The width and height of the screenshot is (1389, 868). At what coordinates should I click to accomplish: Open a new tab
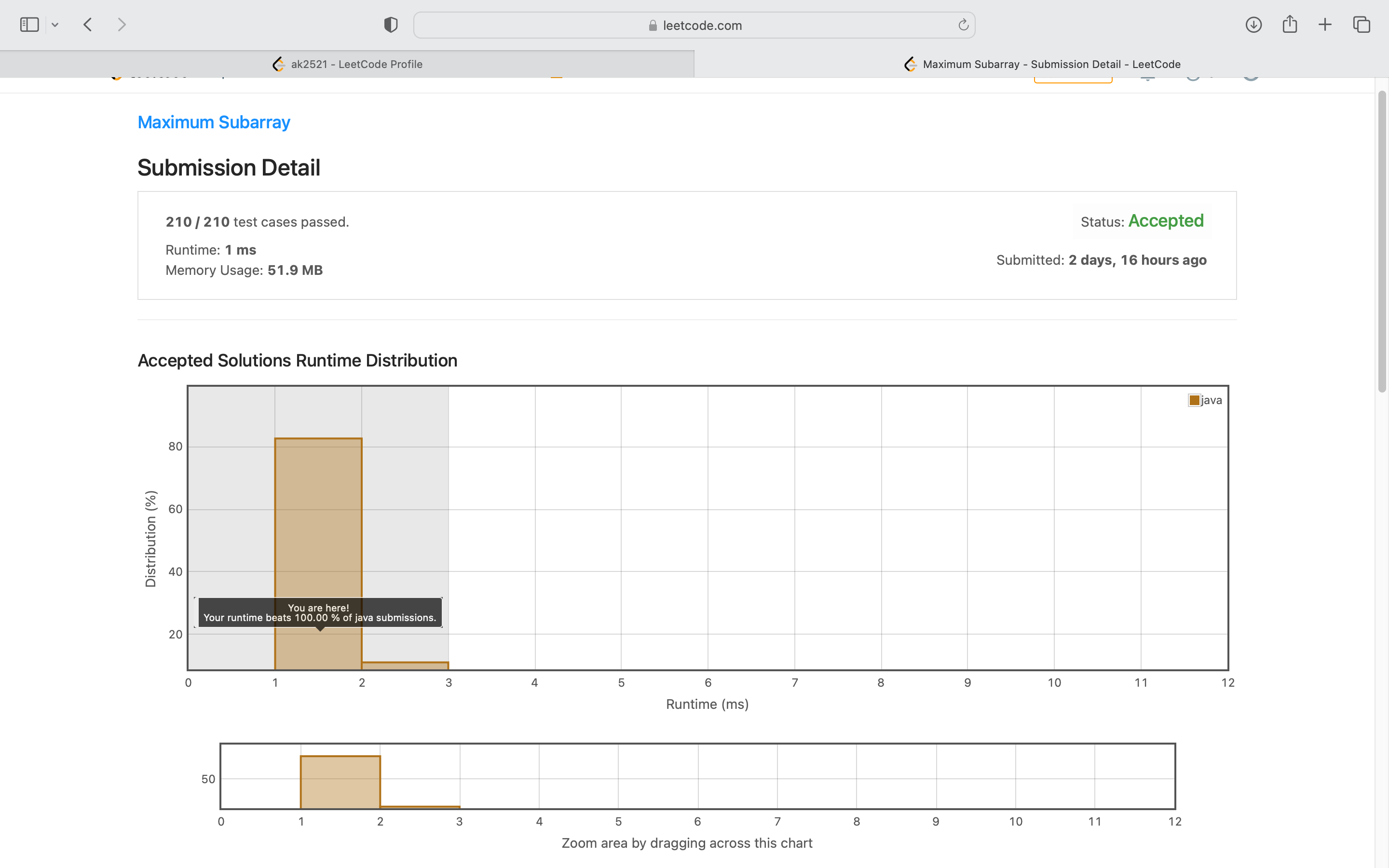pyautogui.click(x=1325, y=25)
